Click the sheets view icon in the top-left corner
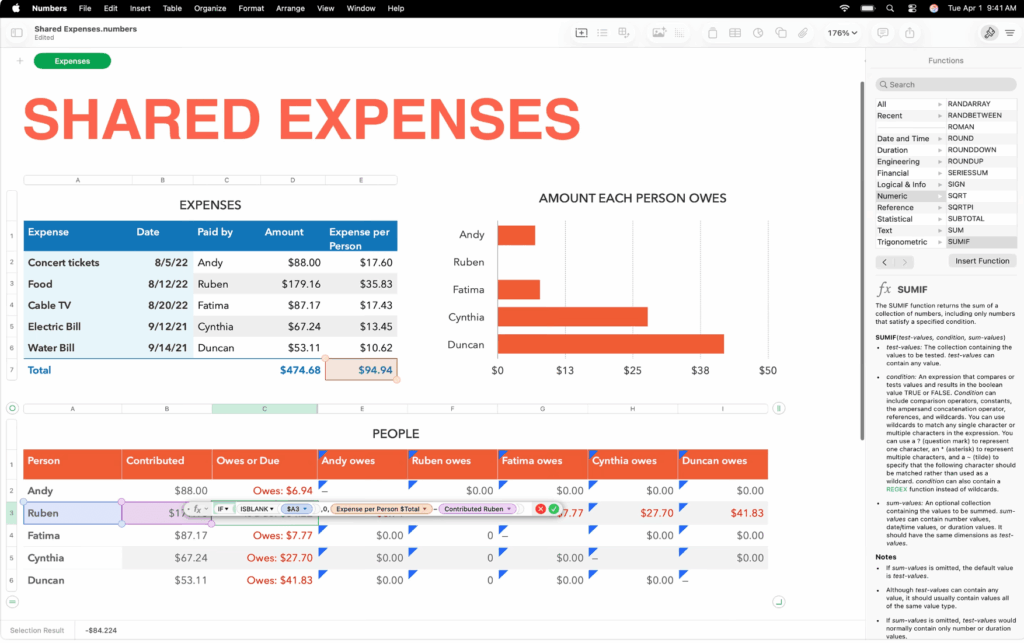 click(x=16, y=33)
